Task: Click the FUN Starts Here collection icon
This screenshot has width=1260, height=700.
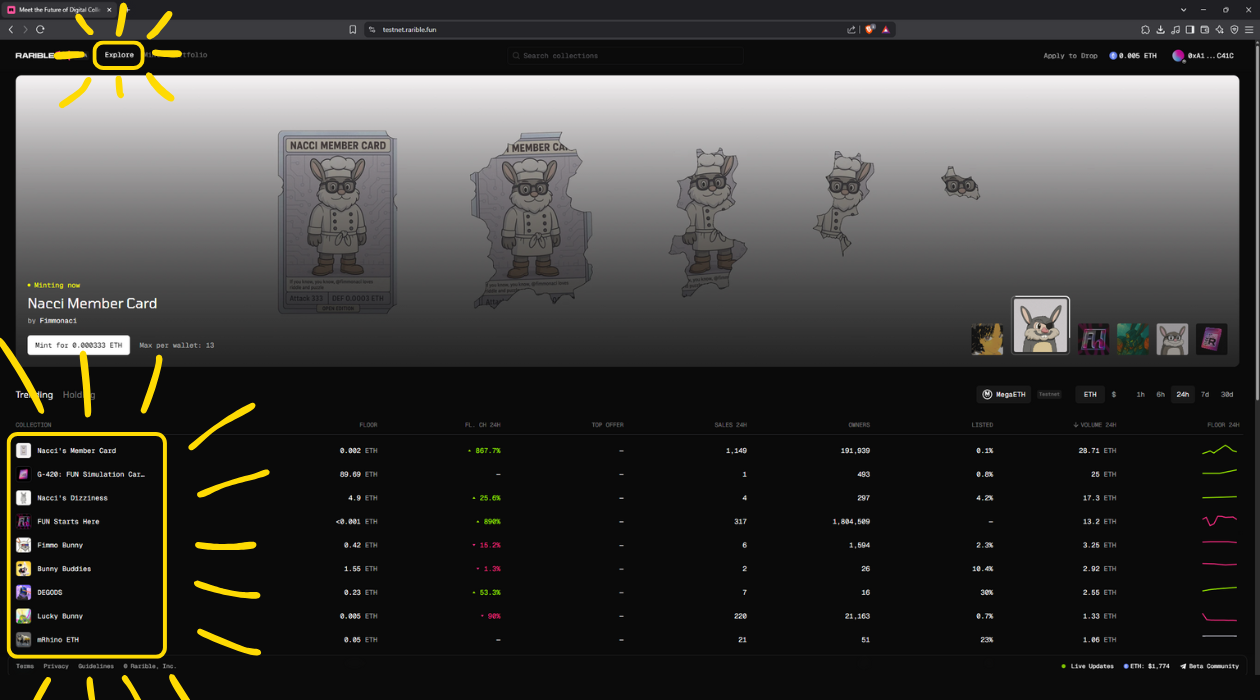Action: tap(24, 522)
